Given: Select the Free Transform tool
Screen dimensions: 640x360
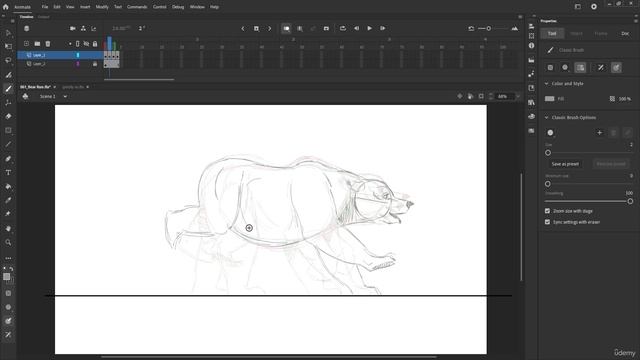Looking at the screenshot, I should pos(8,47).
